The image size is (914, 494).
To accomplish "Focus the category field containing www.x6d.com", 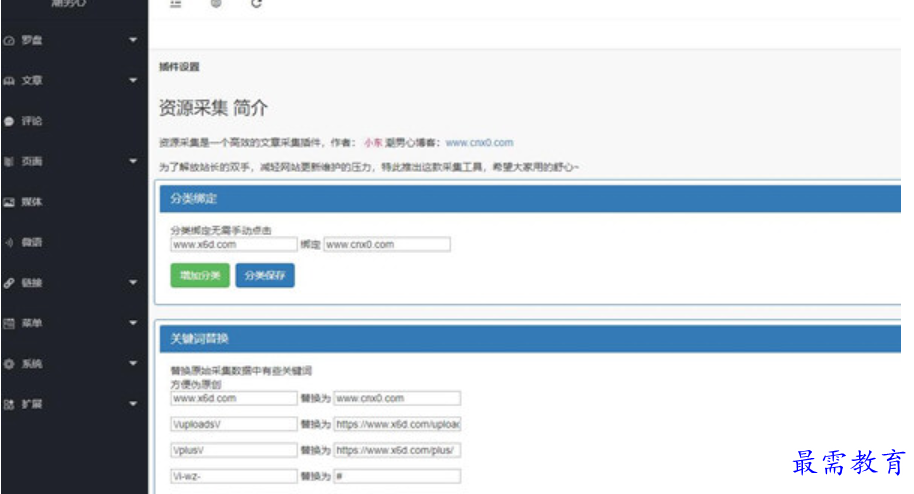I will click(x=234, y=244).
